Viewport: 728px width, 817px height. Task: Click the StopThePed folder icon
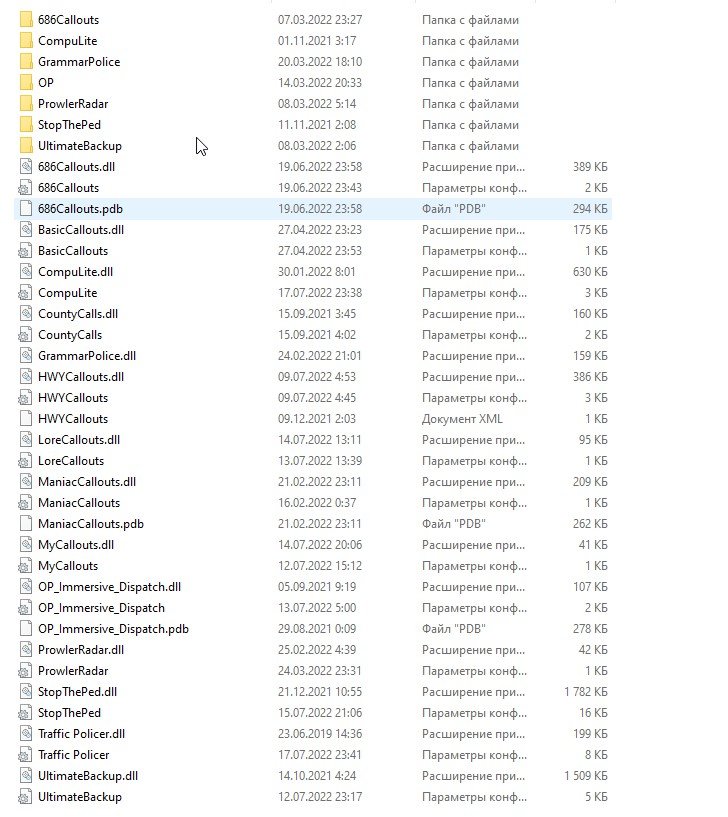pos(26,125)
